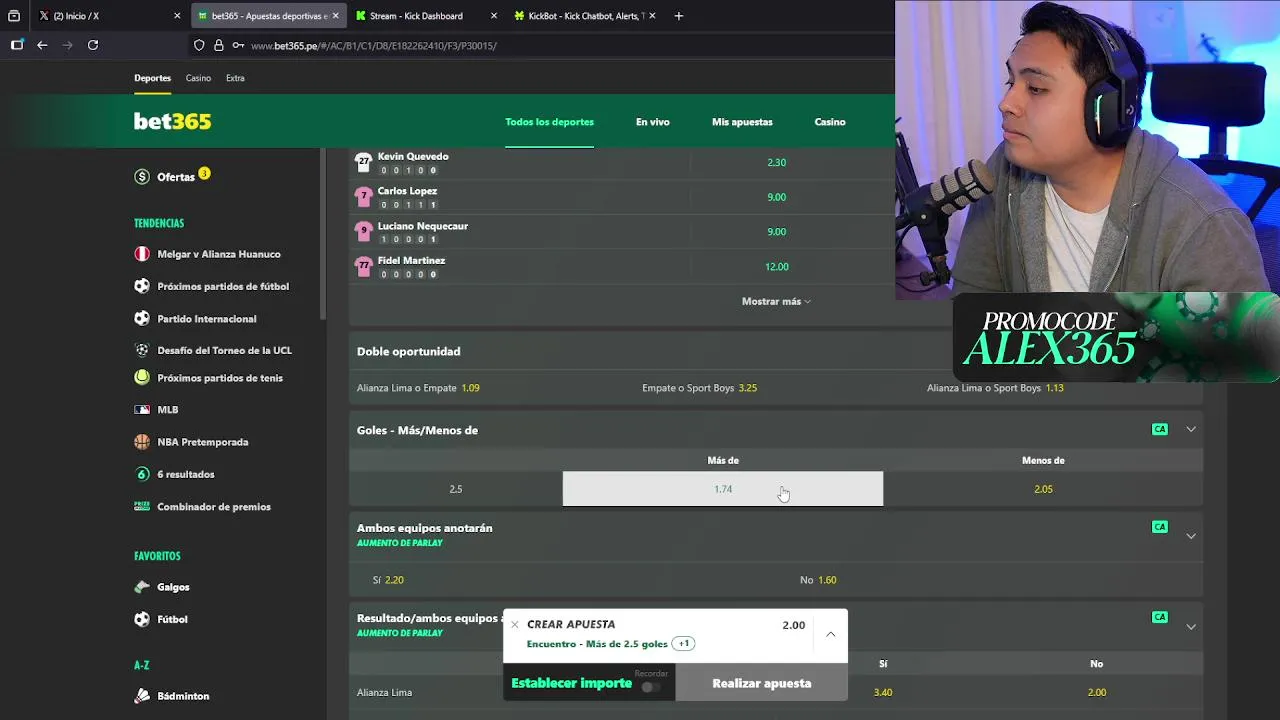Viewport: 1280px width, 720px height.
Task: Collapse the Ambos equipos anotarán section
Action: tap(1191, 536)
